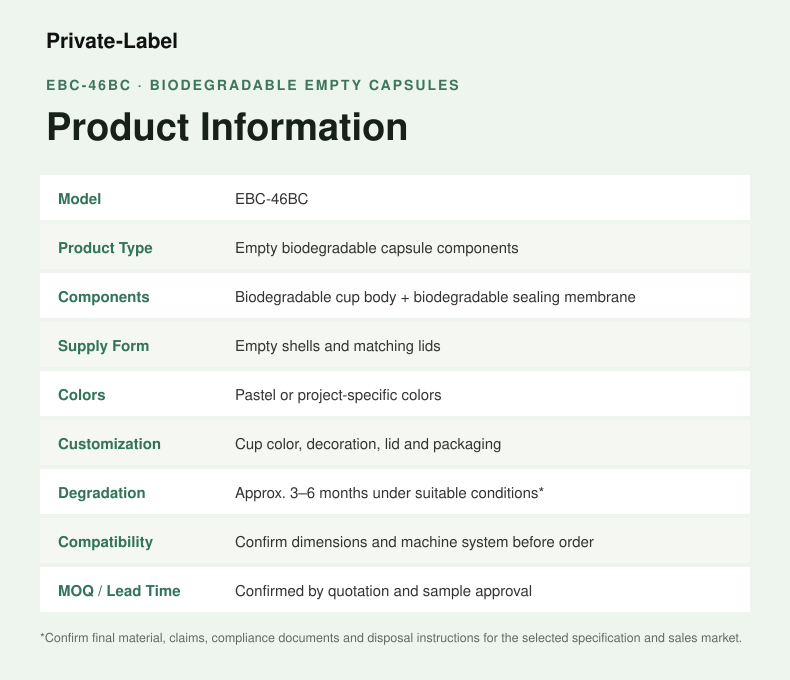The image size is (790, 680).
Task: Click the EBC-46BC Biodegradable Empty Capsules subtitle
Action: click(x=253, y=85)
